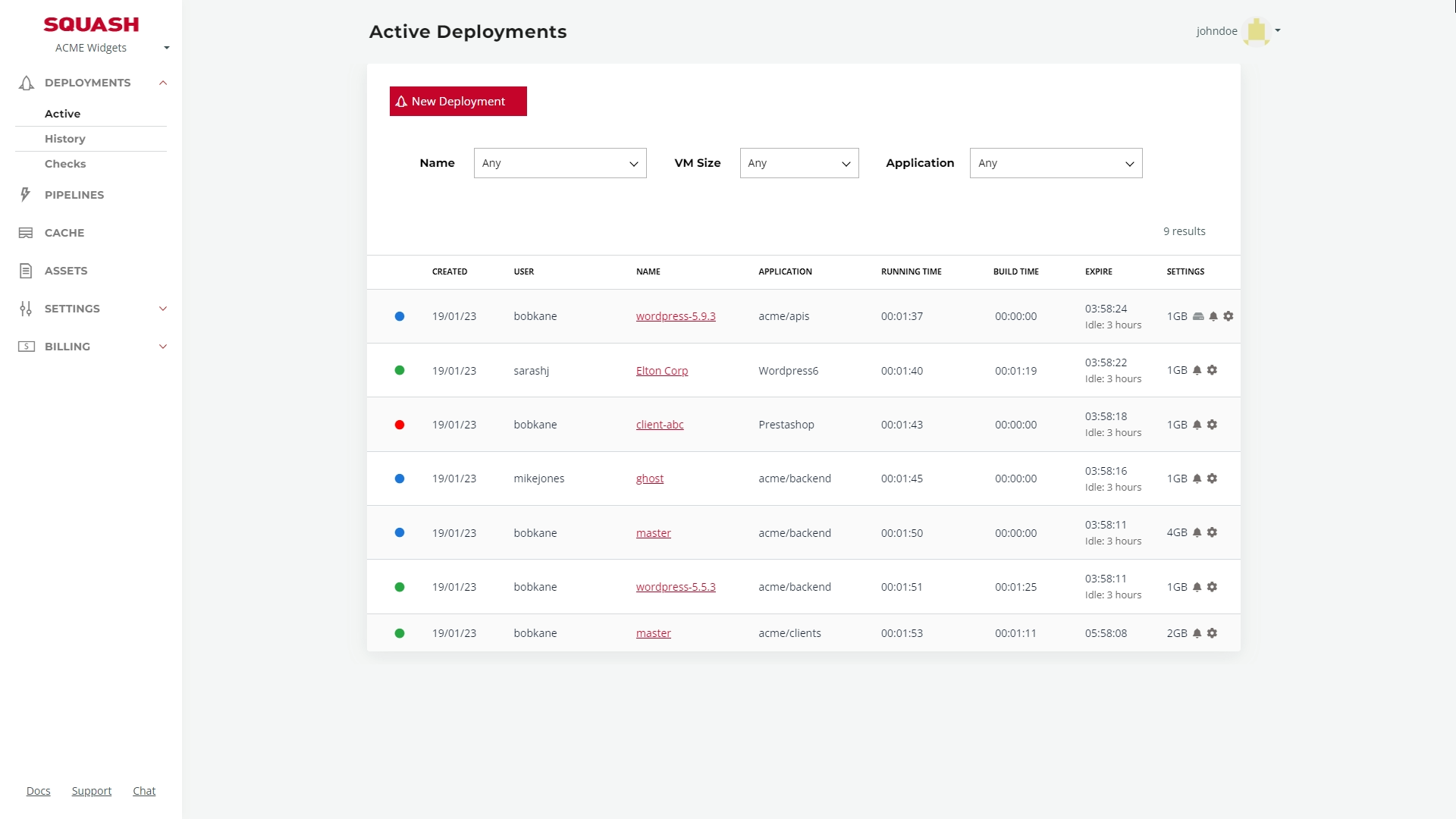The height and width of the screenshot is (819, 1456).
Task: Expand the Settings section in sidebar
Action: (162, 309)
